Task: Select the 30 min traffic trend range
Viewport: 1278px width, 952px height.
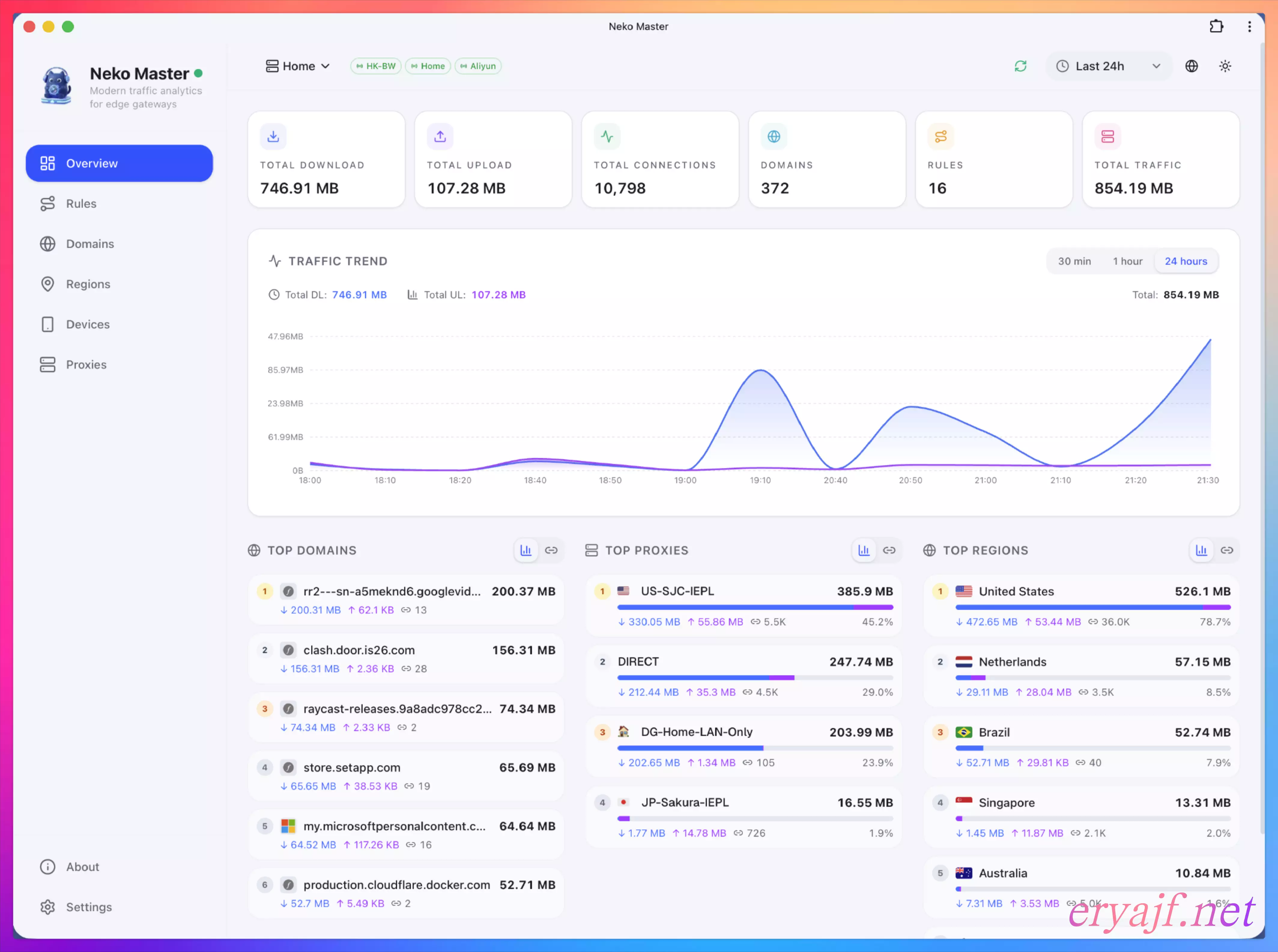Action: click(x=1074, y=261)
